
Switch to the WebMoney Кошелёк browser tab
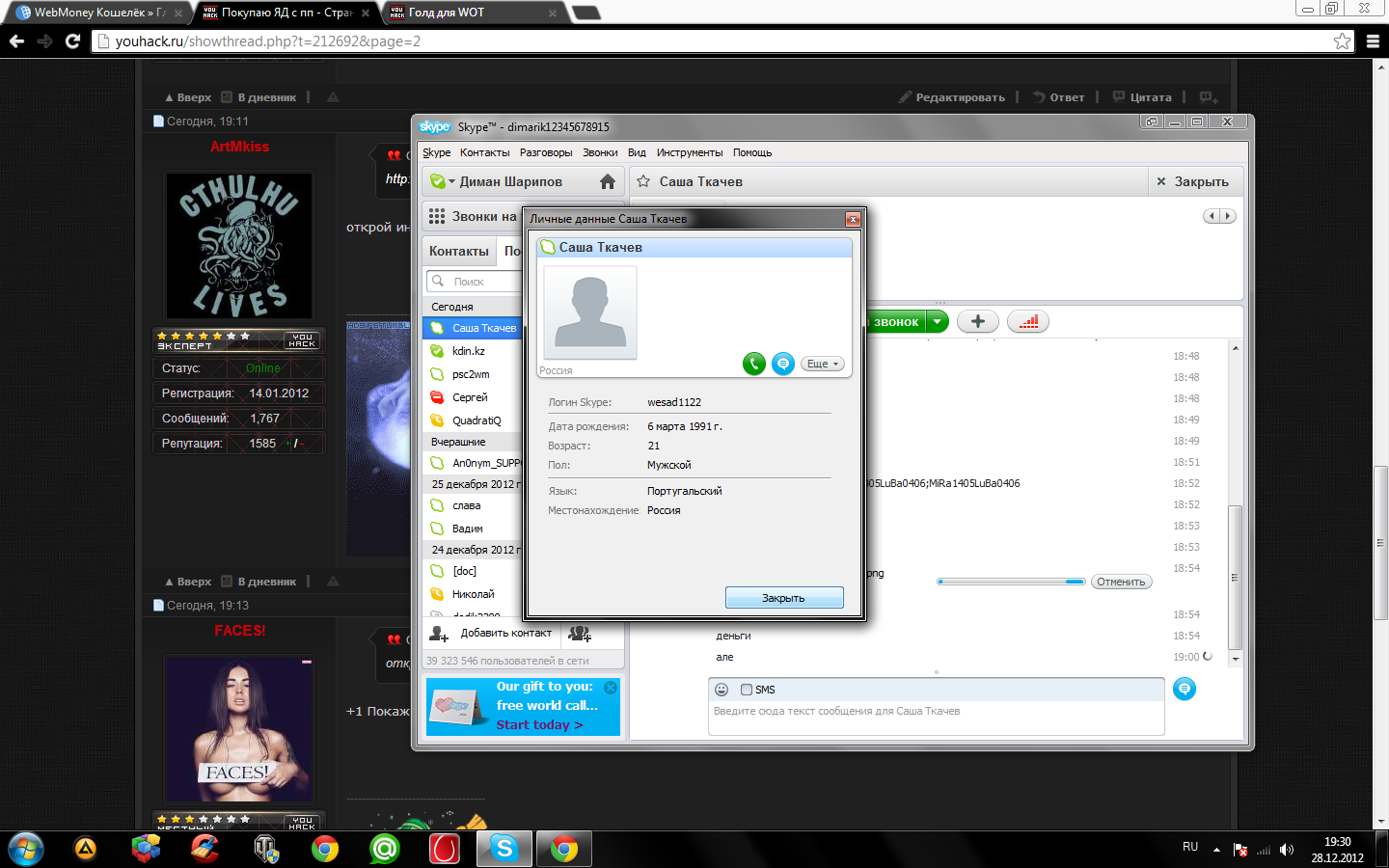coord(99,13)
